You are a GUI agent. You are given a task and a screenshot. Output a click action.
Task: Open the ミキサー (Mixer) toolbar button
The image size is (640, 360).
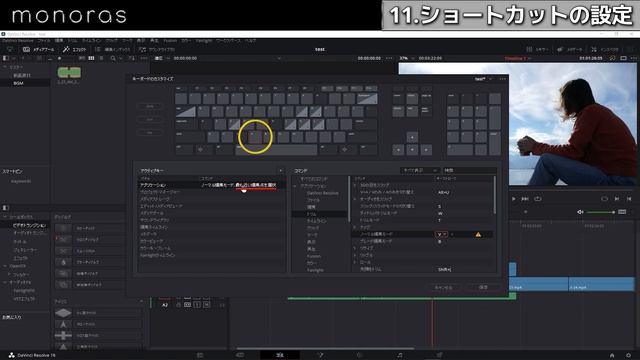tap(537, 49)
